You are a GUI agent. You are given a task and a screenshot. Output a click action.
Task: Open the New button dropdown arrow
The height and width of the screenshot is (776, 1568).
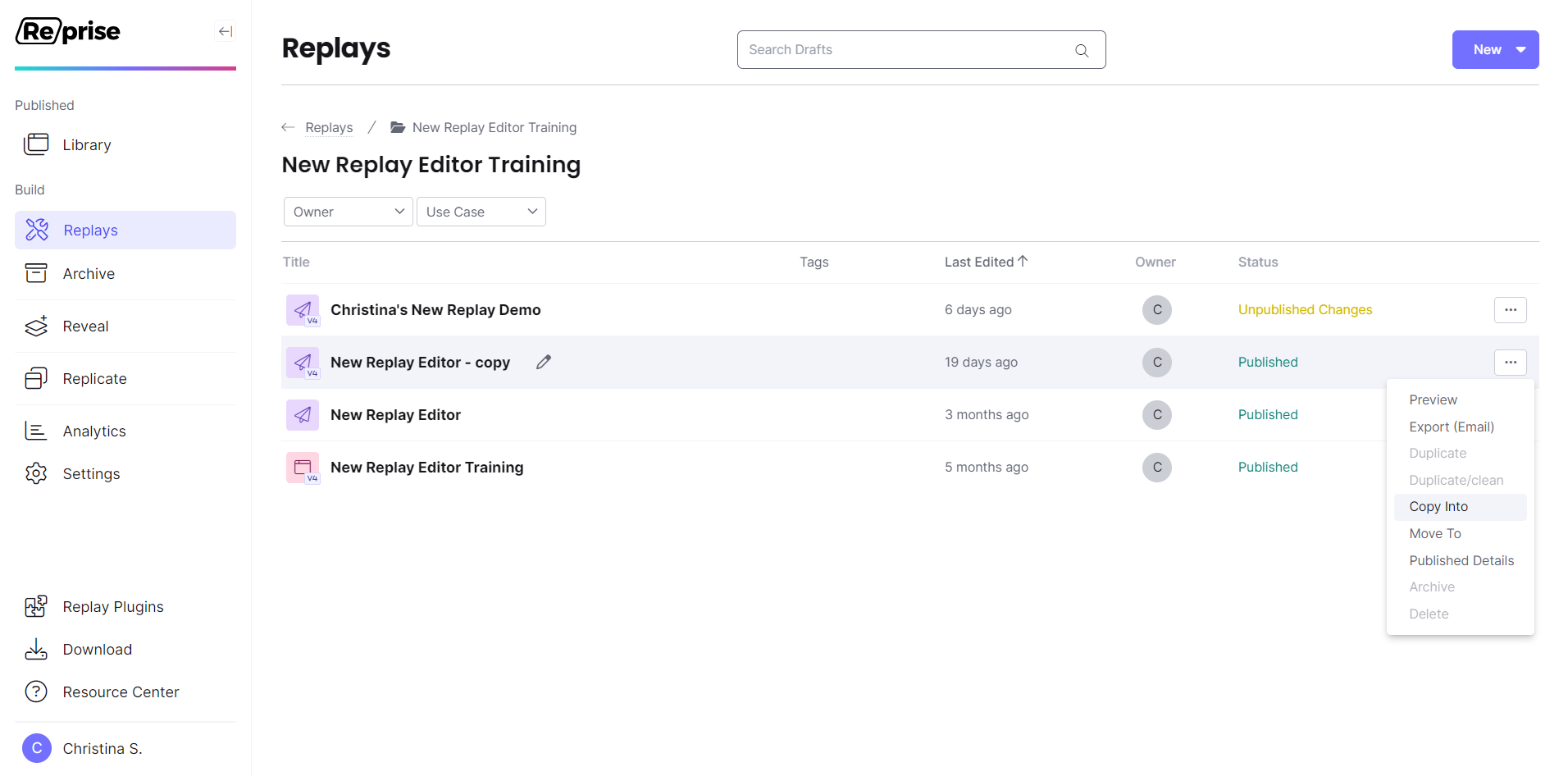(x=1519, y=49)
